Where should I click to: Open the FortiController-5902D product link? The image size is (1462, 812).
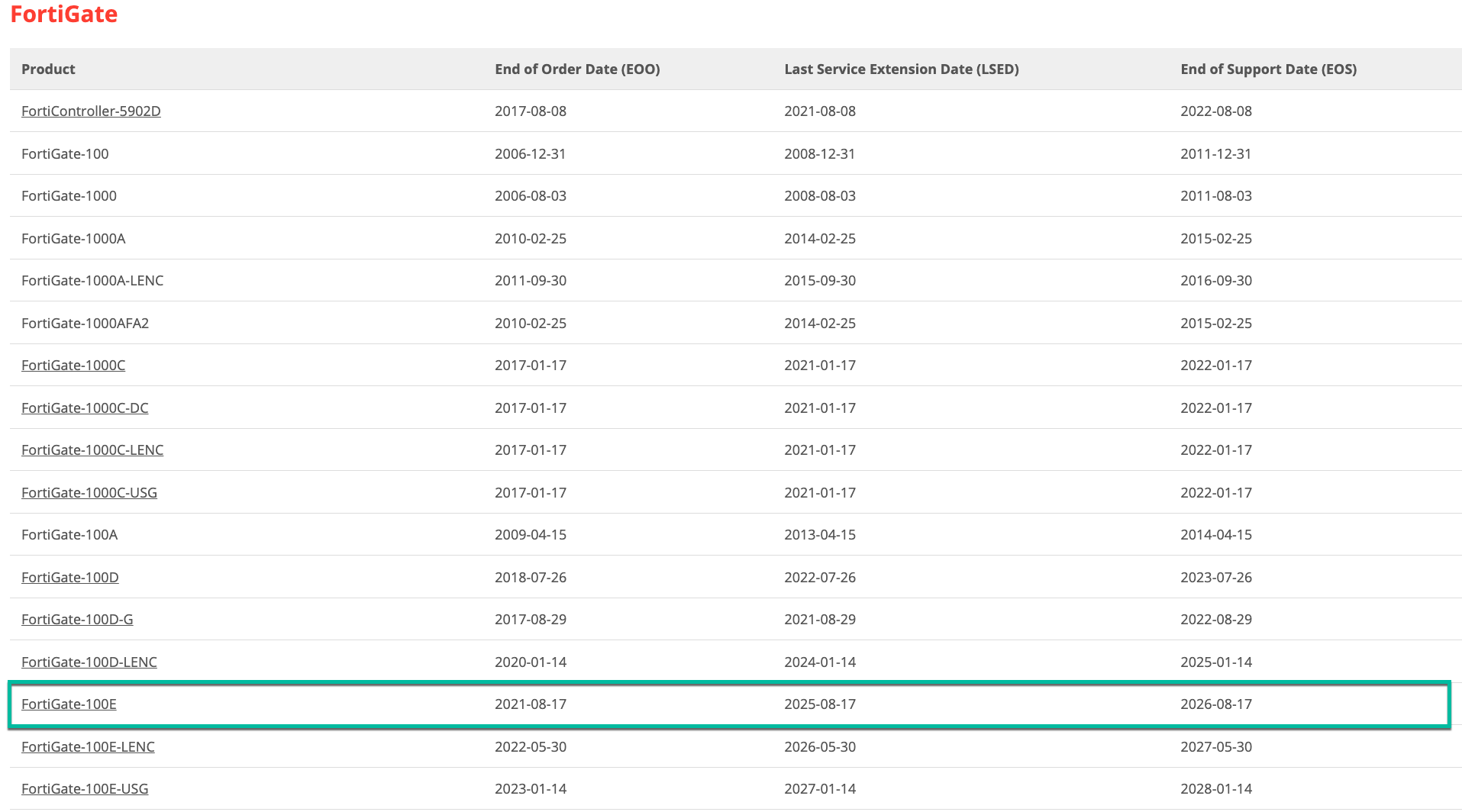pyautogui.click(x=91, y=111)
